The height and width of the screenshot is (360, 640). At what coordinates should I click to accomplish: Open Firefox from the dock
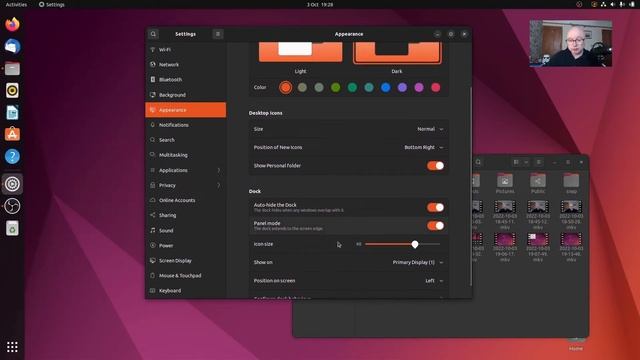(12, 24)
